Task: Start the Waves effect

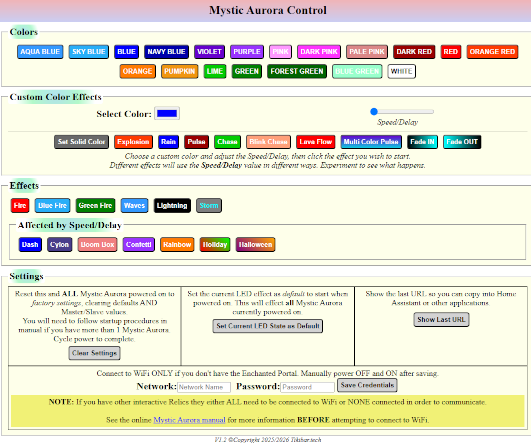Action: 134,206
